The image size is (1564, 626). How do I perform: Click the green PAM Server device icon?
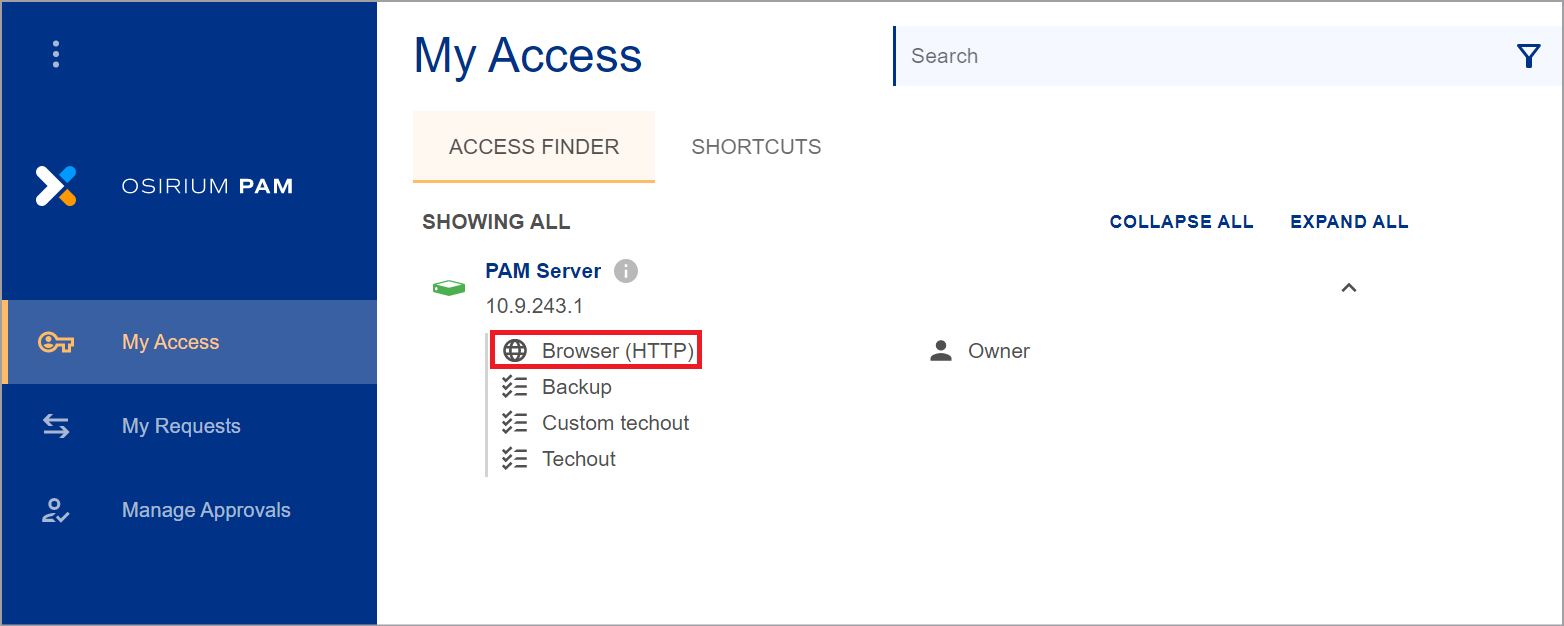[x=449, y=288]
